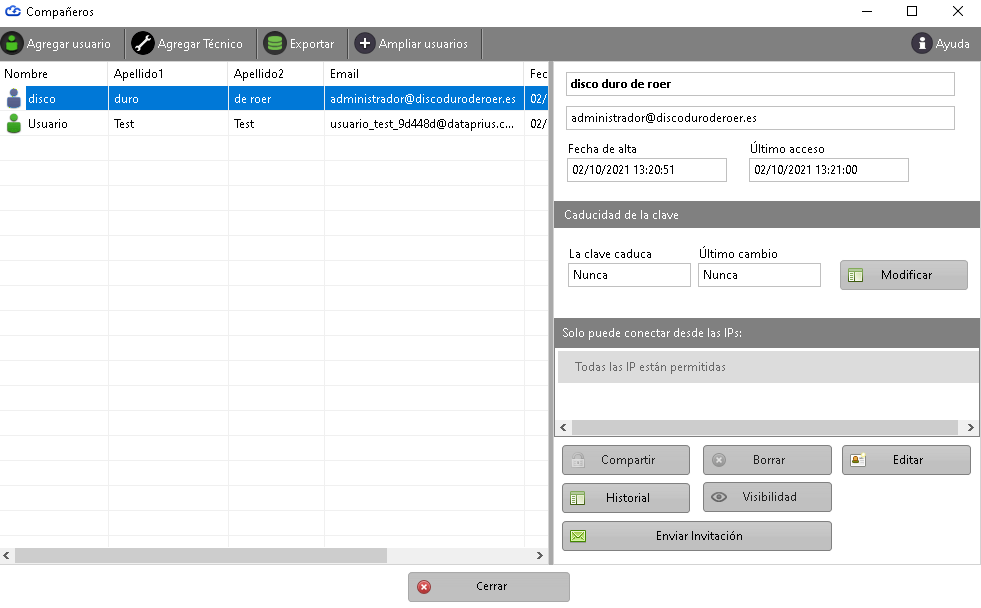Click the Exportar database icon
The width and height of the screenshot is (981, 608).
click(275, 44)
